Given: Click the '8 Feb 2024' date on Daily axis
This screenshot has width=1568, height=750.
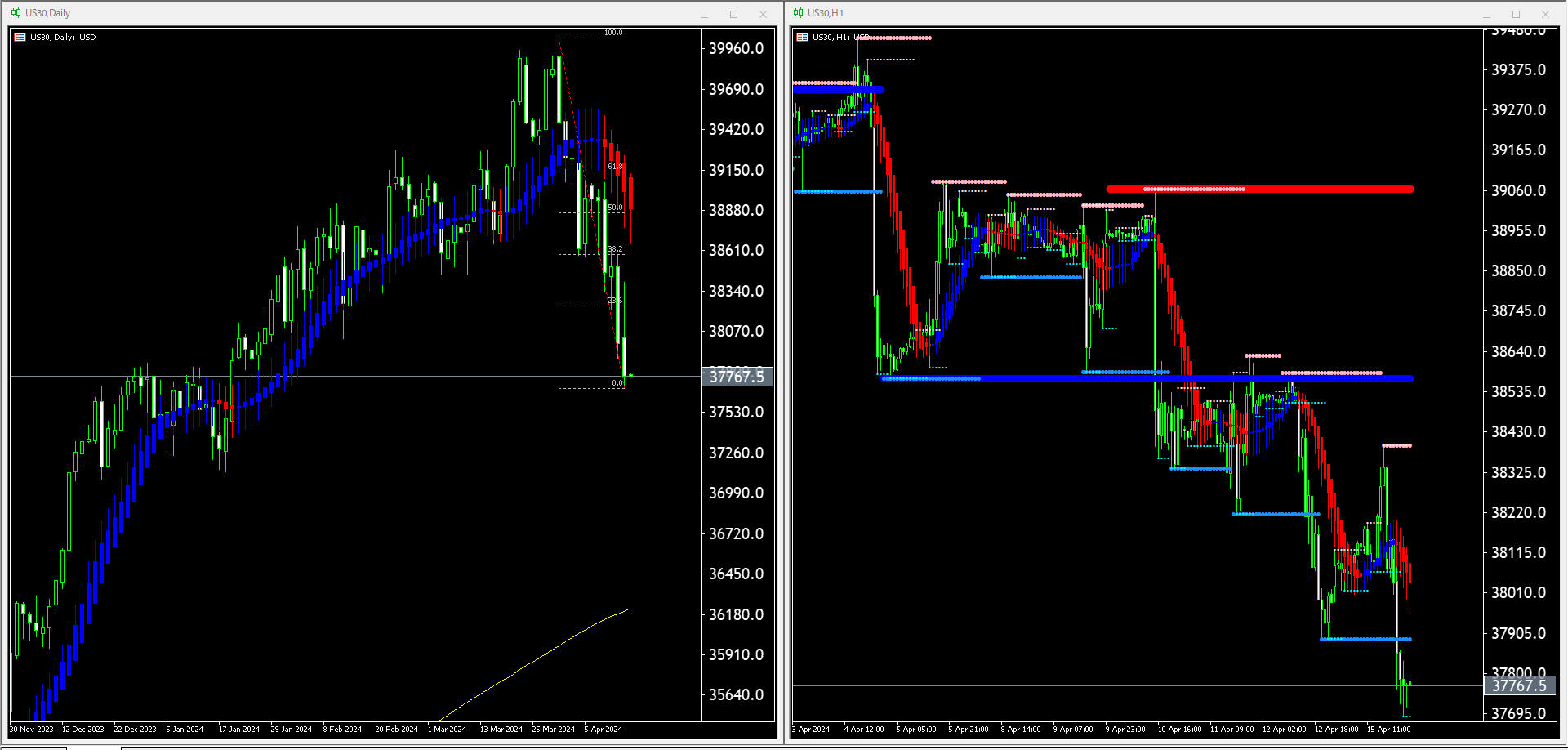Looking at the screenshot, I should click(x=342, y=730).
